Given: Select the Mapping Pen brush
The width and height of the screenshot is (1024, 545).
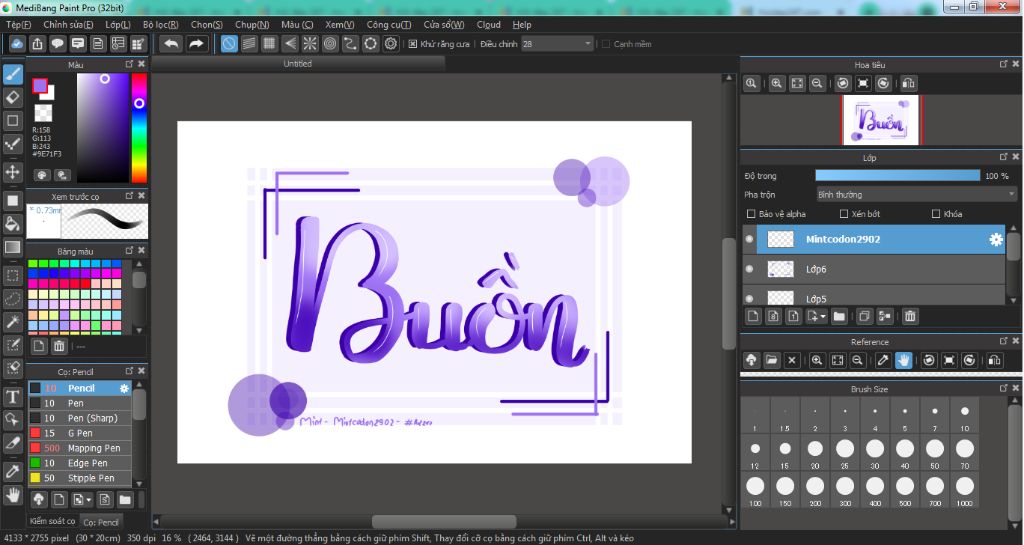Looking at the screenshot, I should (80, 448).
